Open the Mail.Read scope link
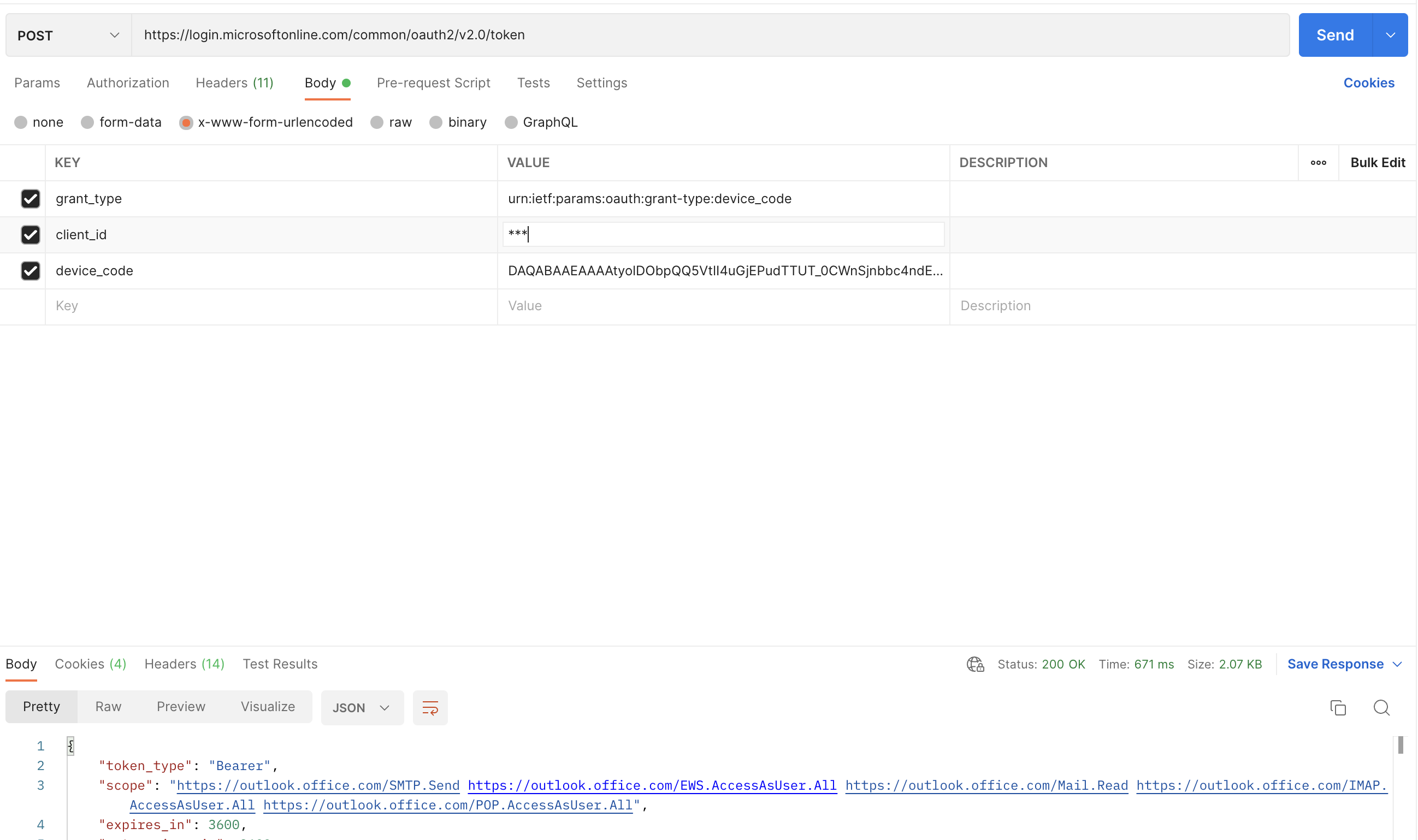 coord(987,786)
